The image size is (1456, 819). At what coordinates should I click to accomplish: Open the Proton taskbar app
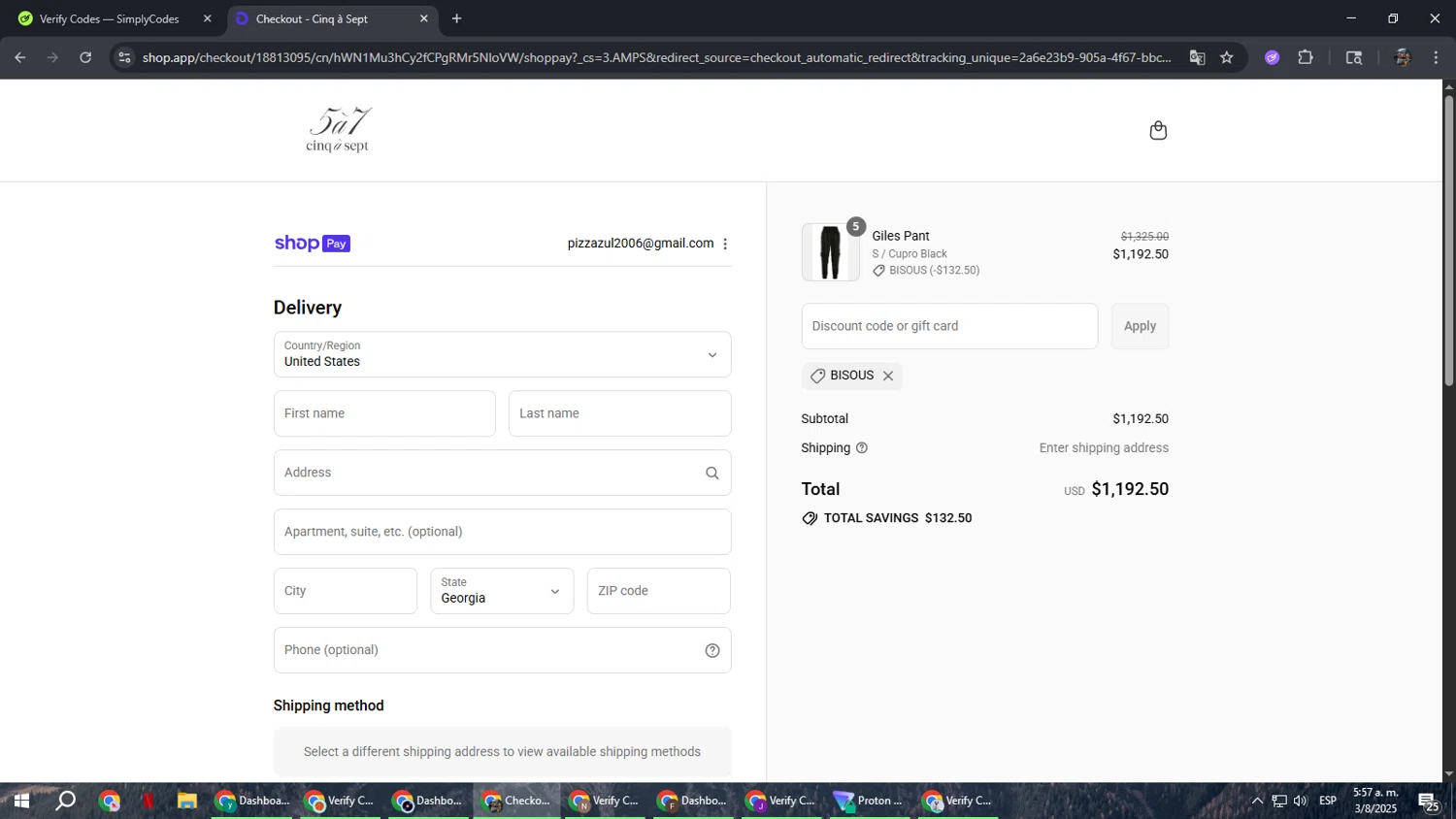pyautogui.click(x=870, y=801)
